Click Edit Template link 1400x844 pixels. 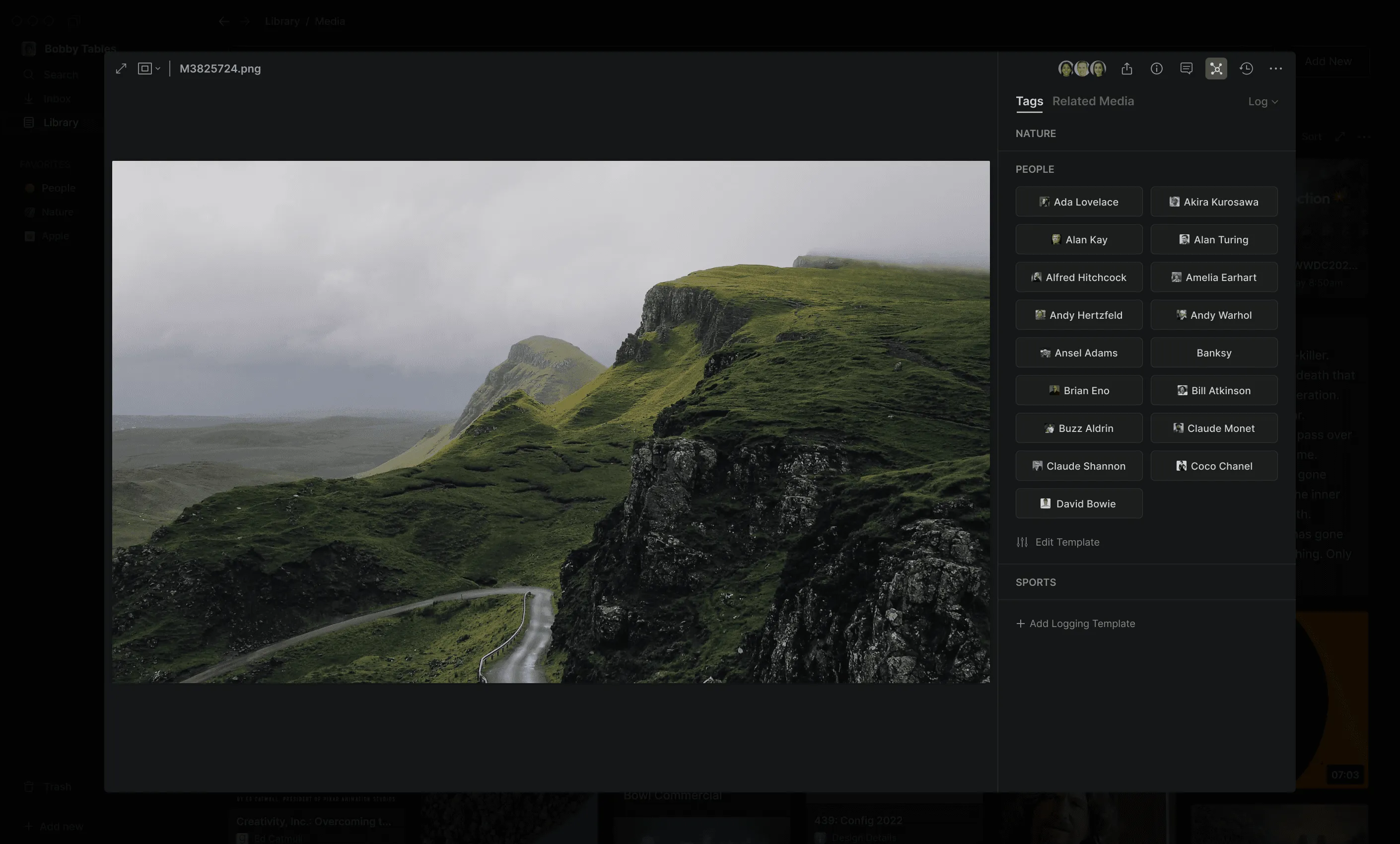pos(1057,542)
